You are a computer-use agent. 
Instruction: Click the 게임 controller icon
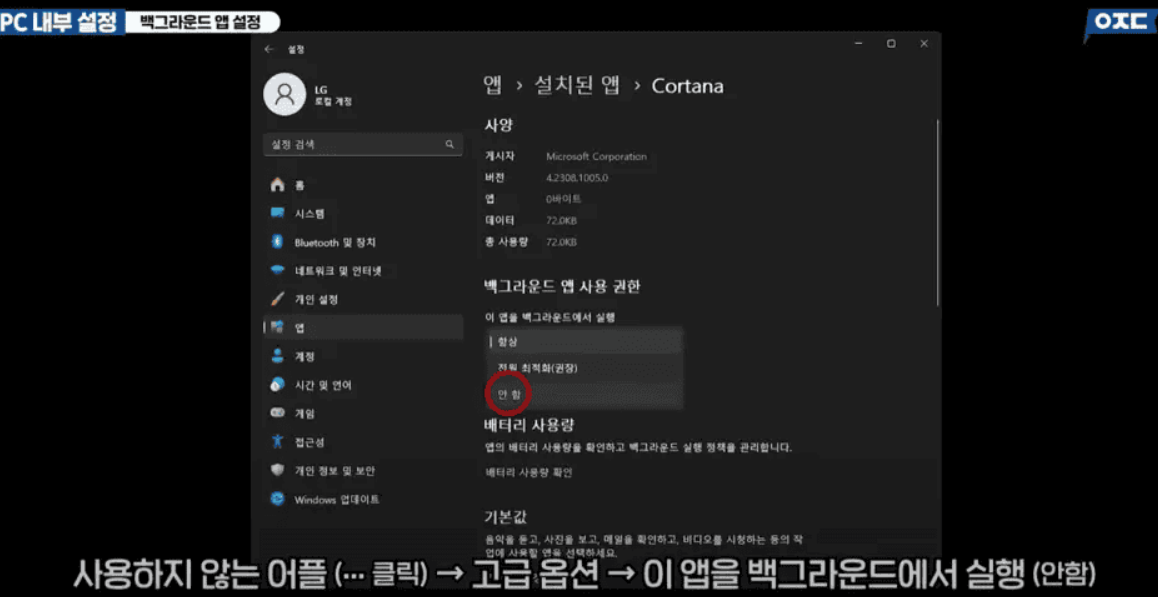[278, 413]
